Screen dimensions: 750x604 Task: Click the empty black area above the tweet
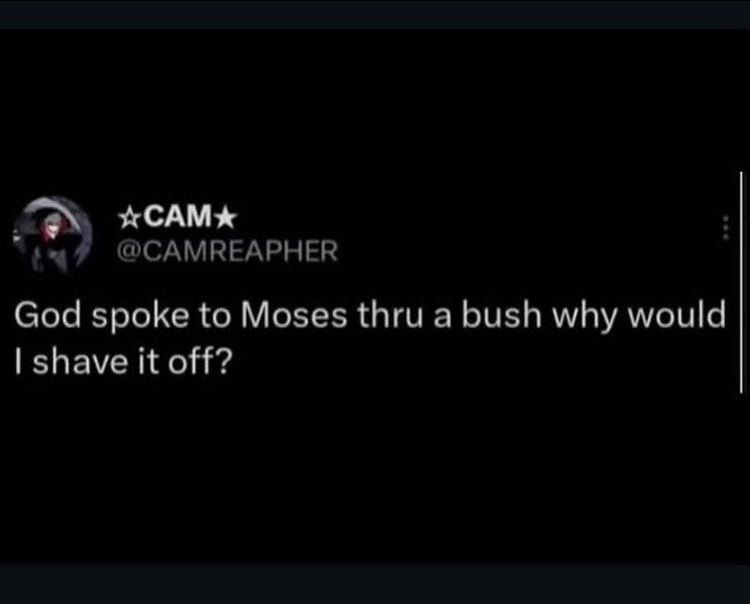pyautogui.click(x=375, y=110)
